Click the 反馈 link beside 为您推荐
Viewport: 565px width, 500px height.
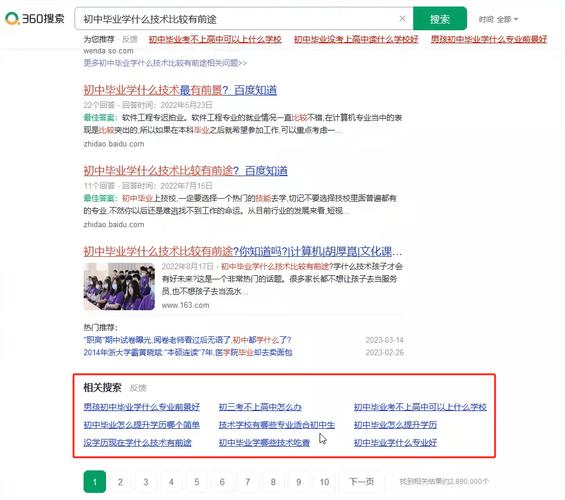(130, 39)
